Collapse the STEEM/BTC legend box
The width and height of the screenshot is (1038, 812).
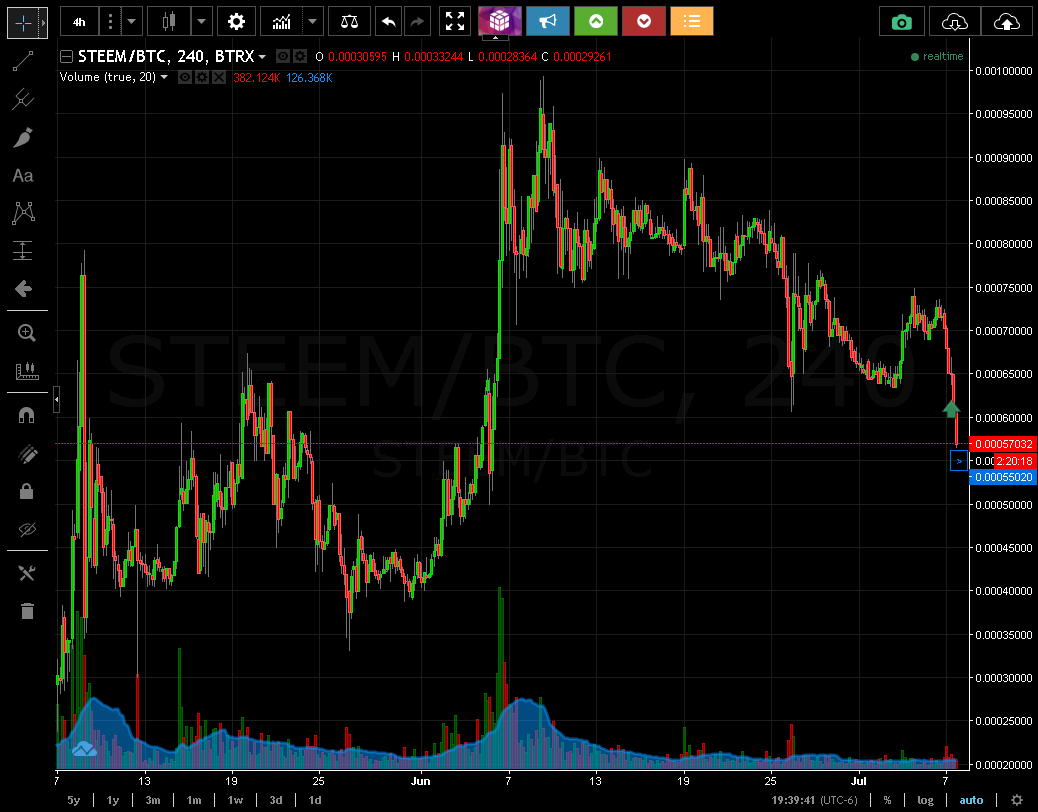(66, 57)
